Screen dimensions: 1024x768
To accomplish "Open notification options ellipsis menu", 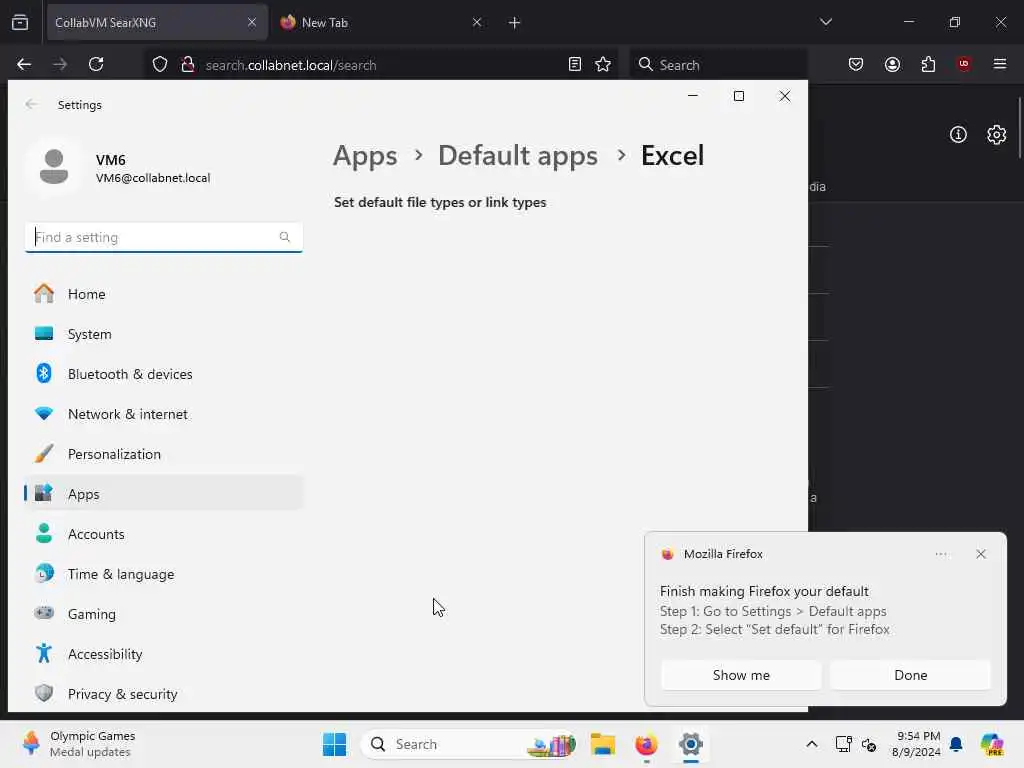I will (x=941, y=554).
